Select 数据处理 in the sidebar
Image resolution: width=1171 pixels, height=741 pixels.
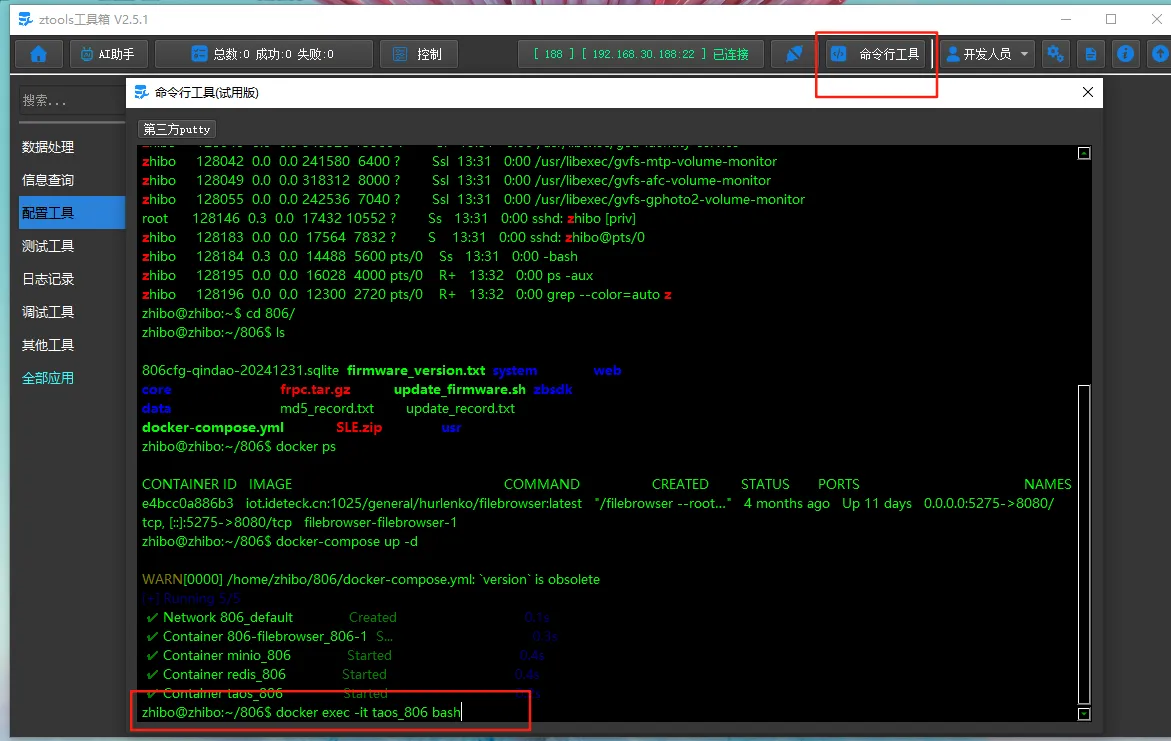[x=48, y=147]
